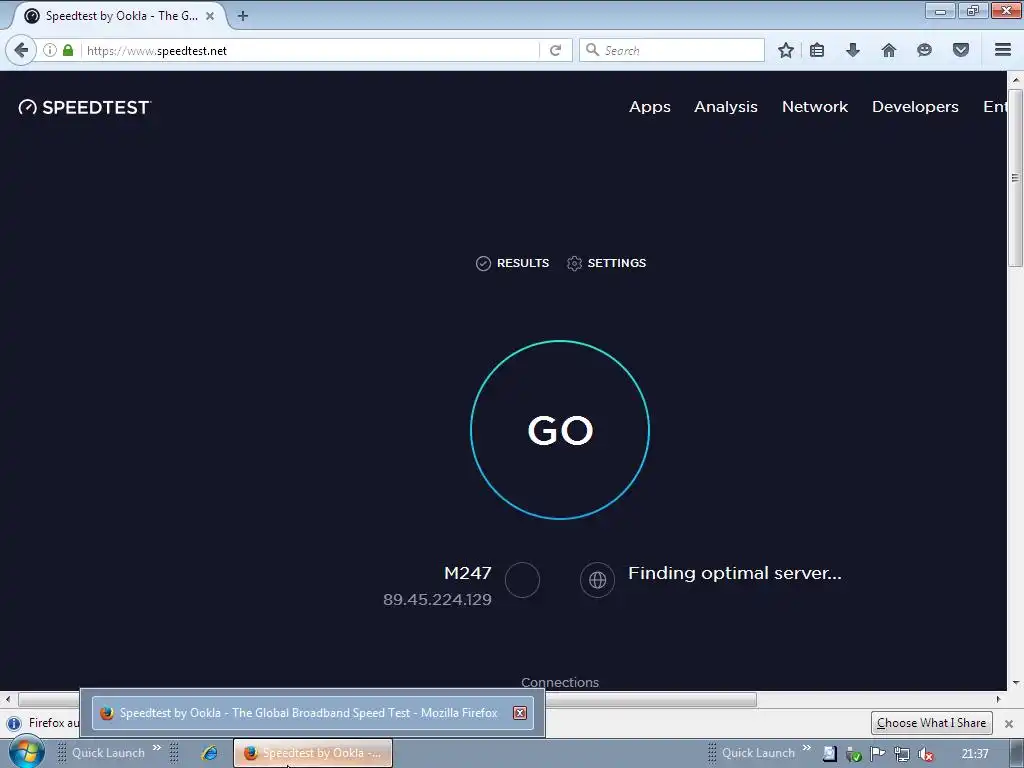This screenshot has height=768, width=1024.
Task: Click the Action Center flag tray icon
Action: pyautogui.click(x=878, y=754)
